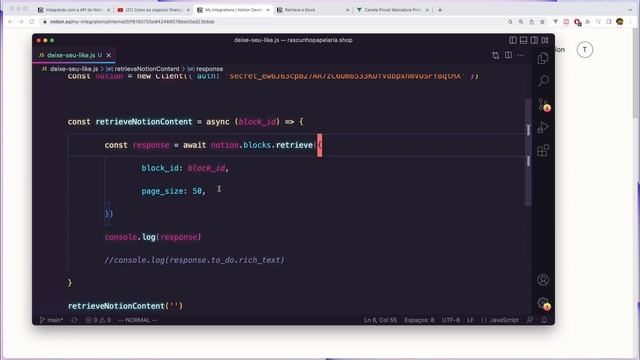Click Ln 6, Col 55 in status bar
The image size is (640, 360).
point(380,320)
